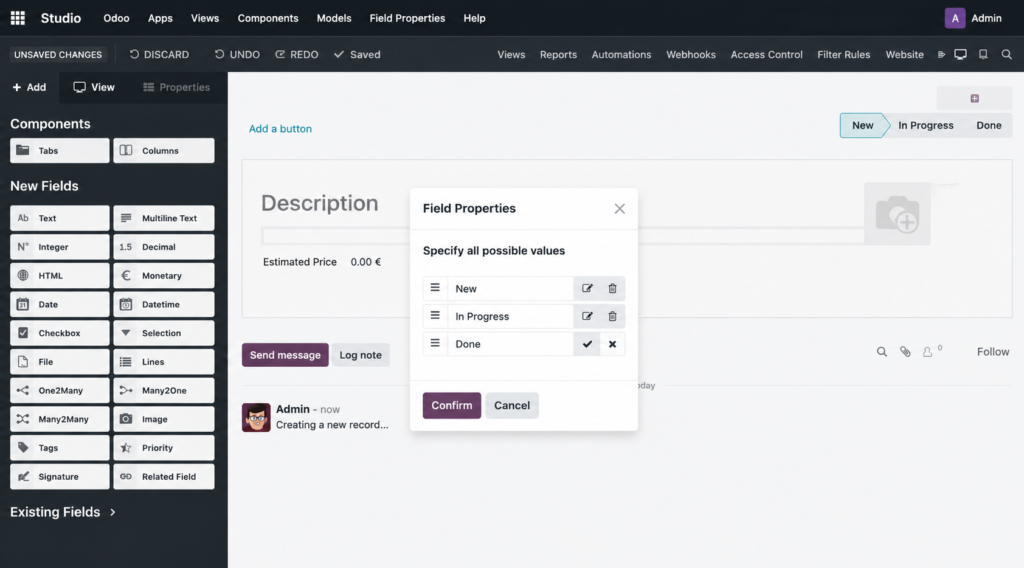Click the purple plus button above status bar
Screen dimensions: 1024x568
click(x=974, y=99)
